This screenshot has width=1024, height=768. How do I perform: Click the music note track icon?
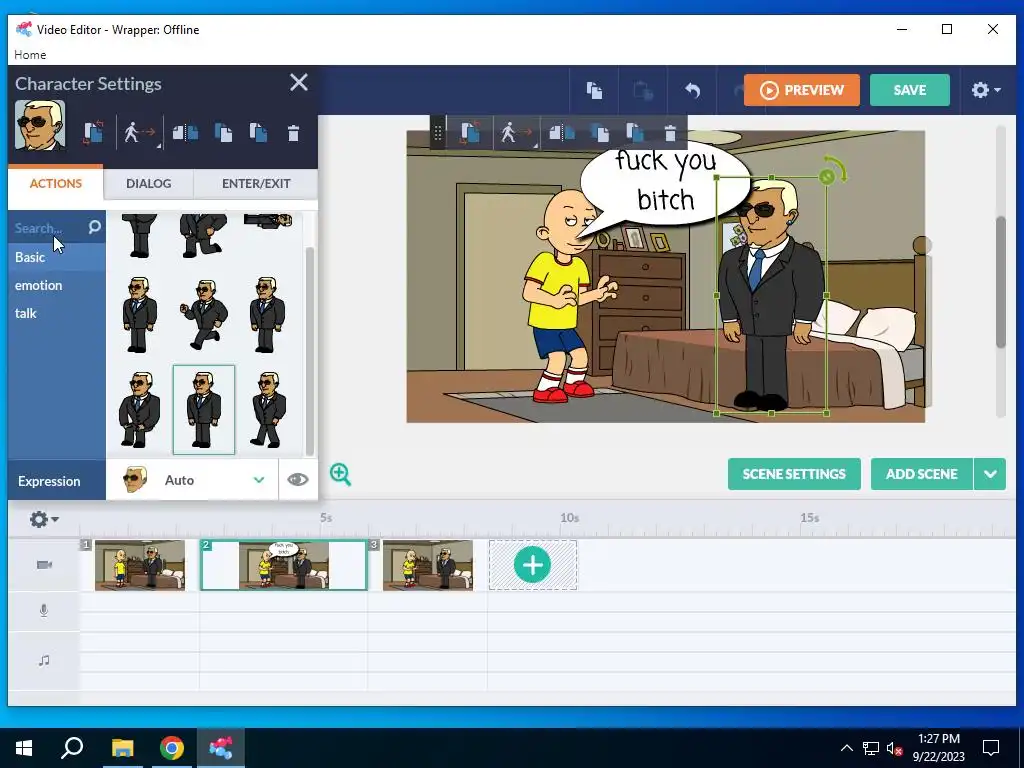pos(44,660)
